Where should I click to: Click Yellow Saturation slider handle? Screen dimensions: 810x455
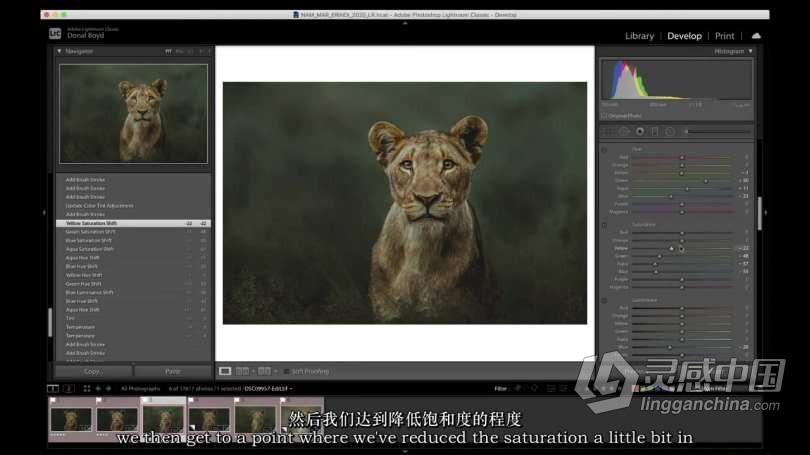[672, 248]
